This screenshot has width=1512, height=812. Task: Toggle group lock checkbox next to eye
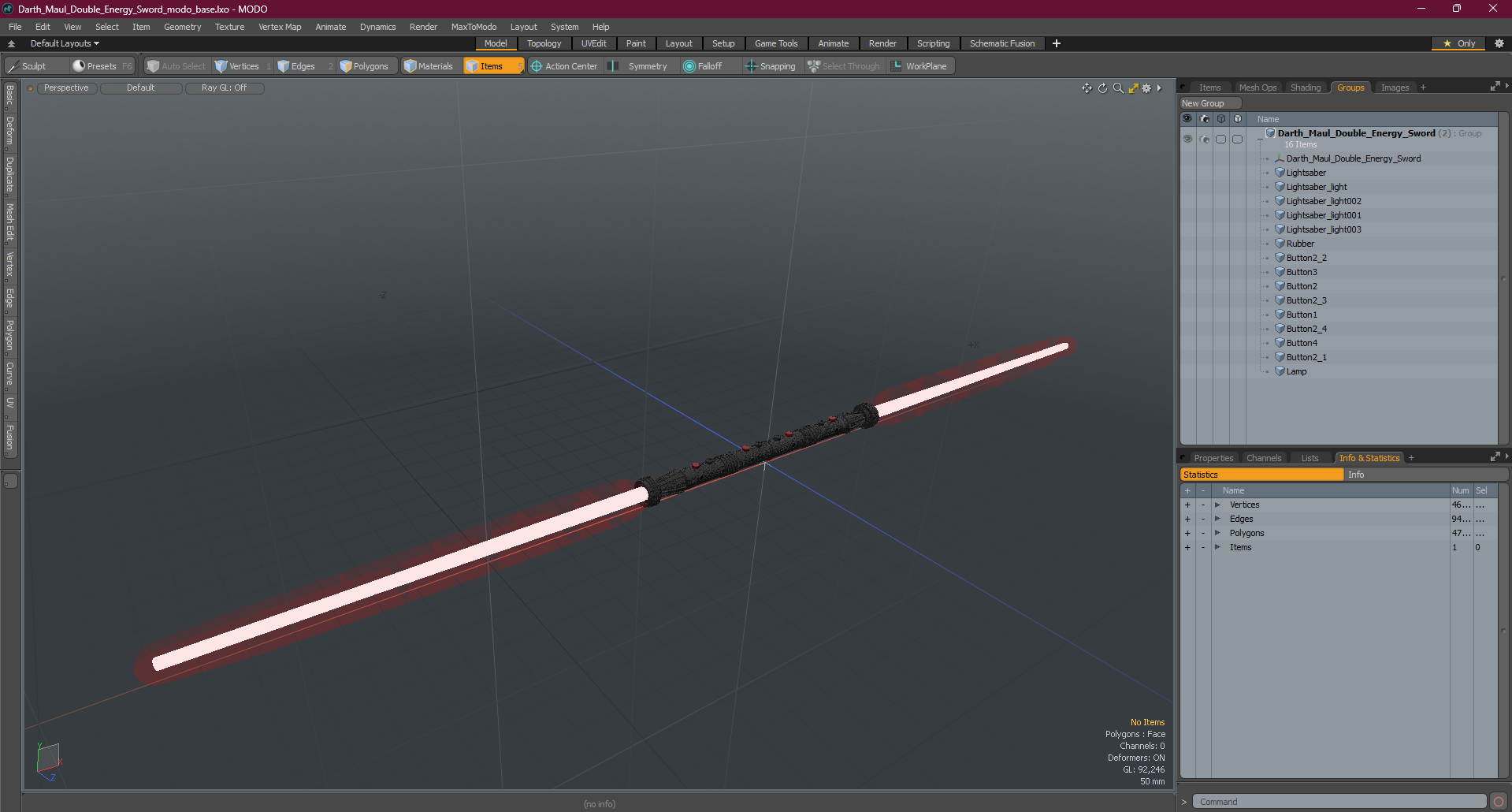[x=1220, y=139]
